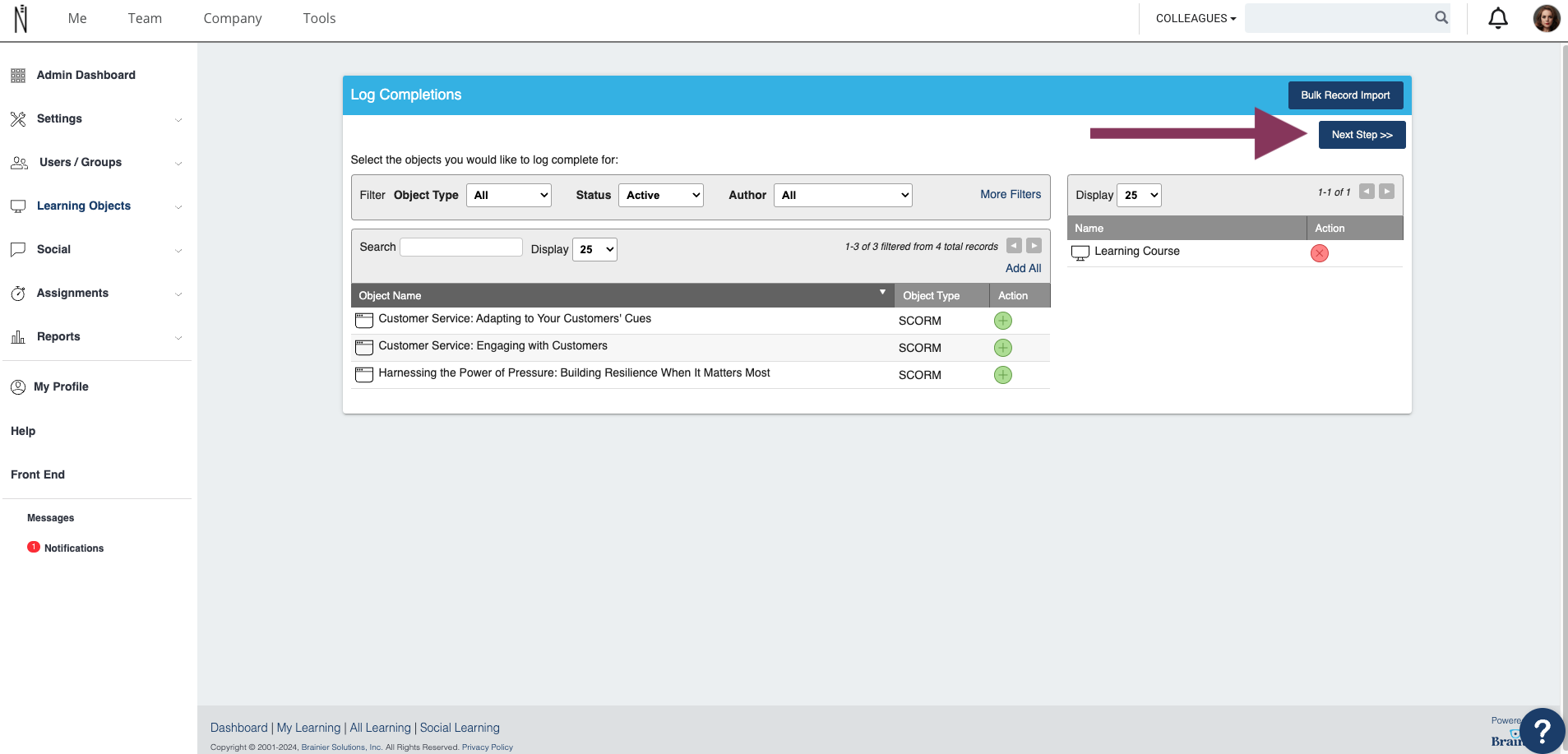This screenshot has height=754, width=1568.
Task: Click the search magnifier icon
Action: coord(1441,17)
